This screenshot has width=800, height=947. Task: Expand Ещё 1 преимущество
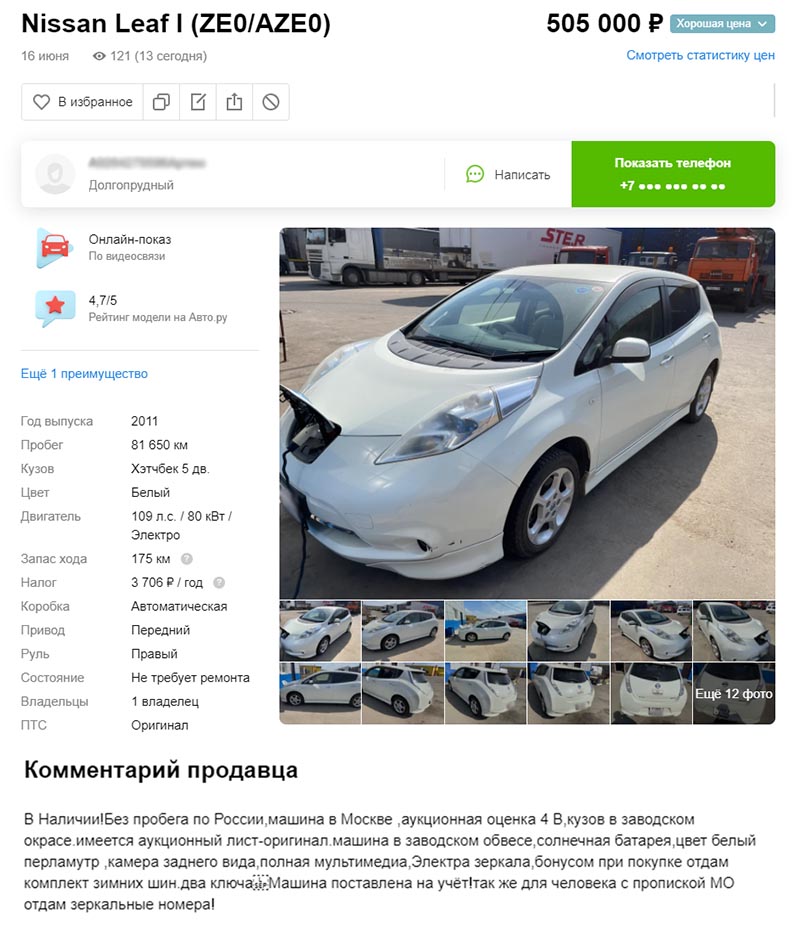84,373
